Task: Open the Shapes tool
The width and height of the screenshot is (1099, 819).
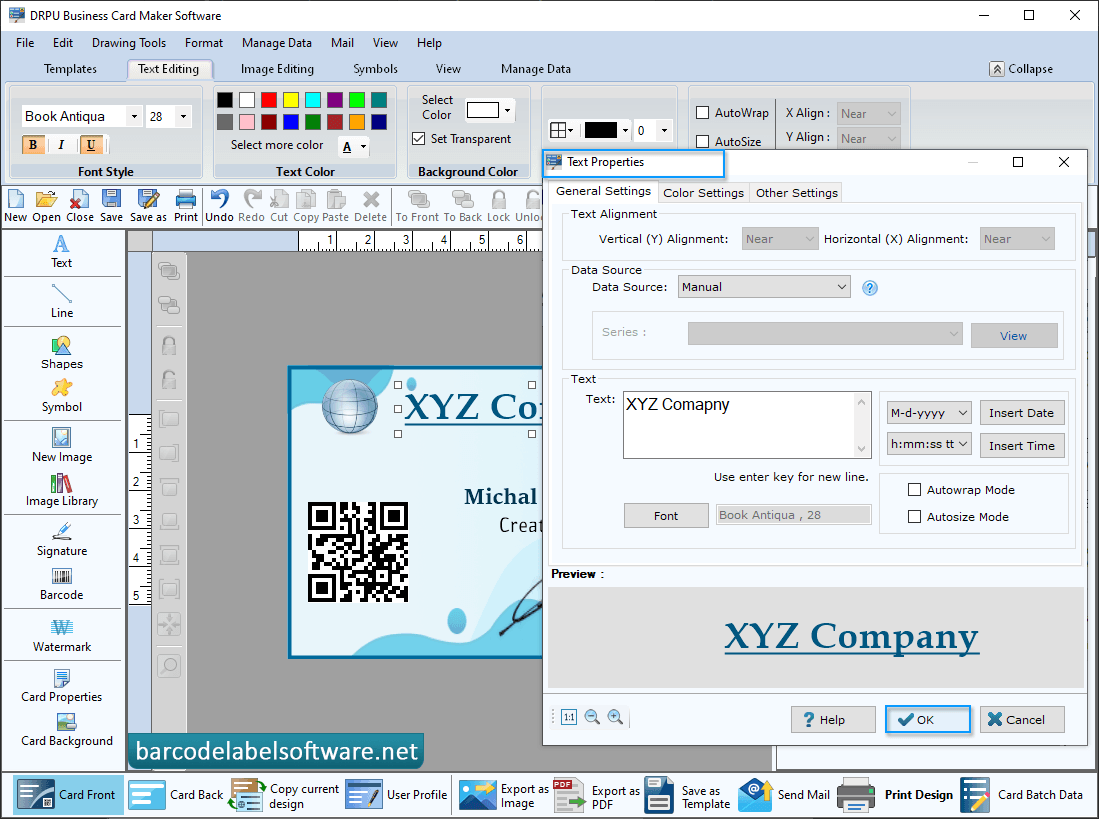Action: 62,352
